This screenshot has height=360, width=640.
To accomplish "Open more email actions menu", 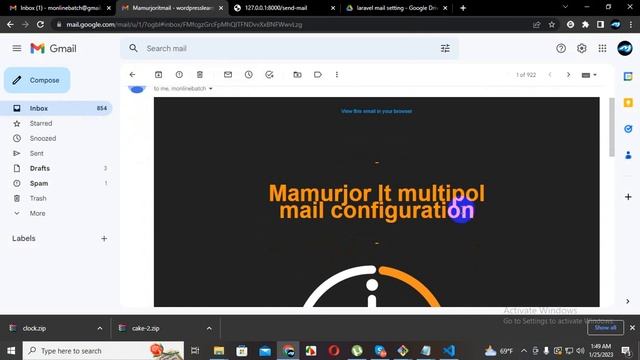I will click(x=337, y=75).
